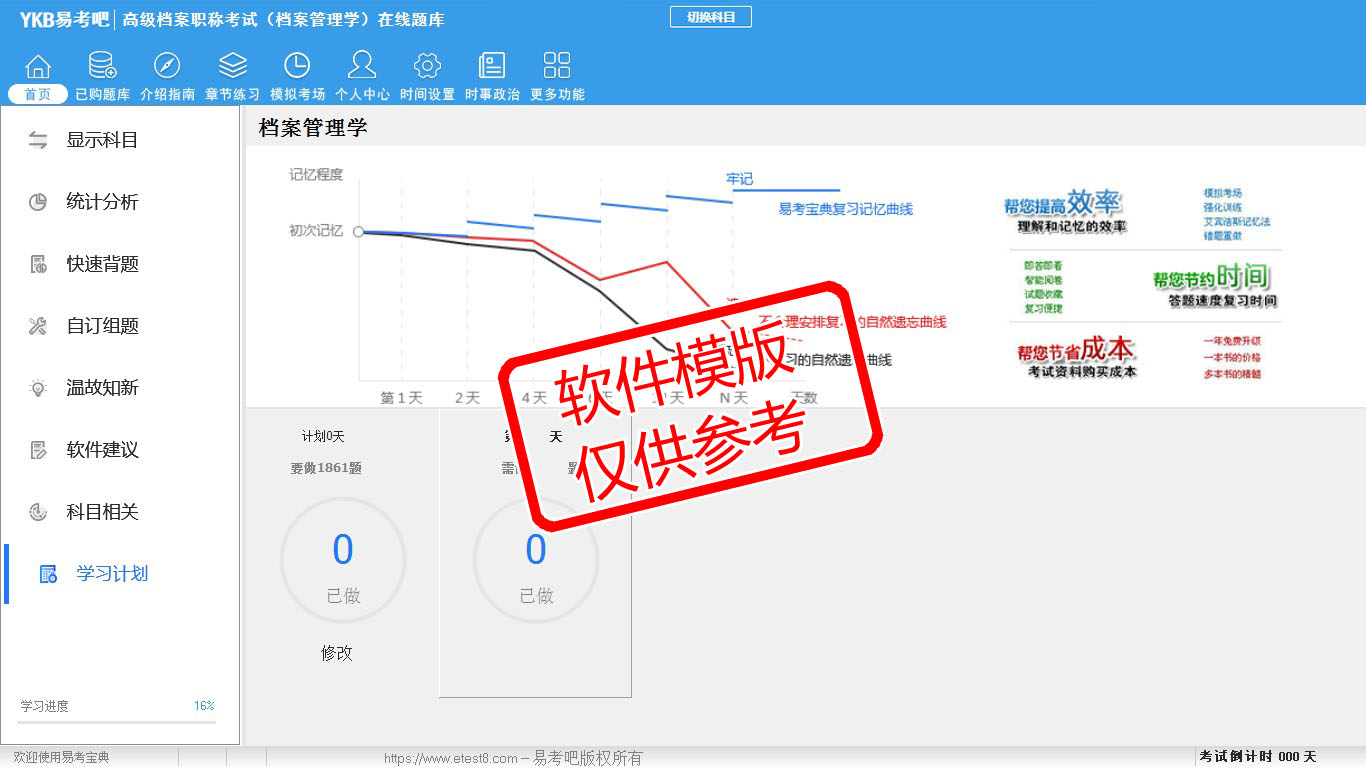Click the first plan's 已做 circle counter
This screenshot has height=768, width=1366.
tap(343, 561)
